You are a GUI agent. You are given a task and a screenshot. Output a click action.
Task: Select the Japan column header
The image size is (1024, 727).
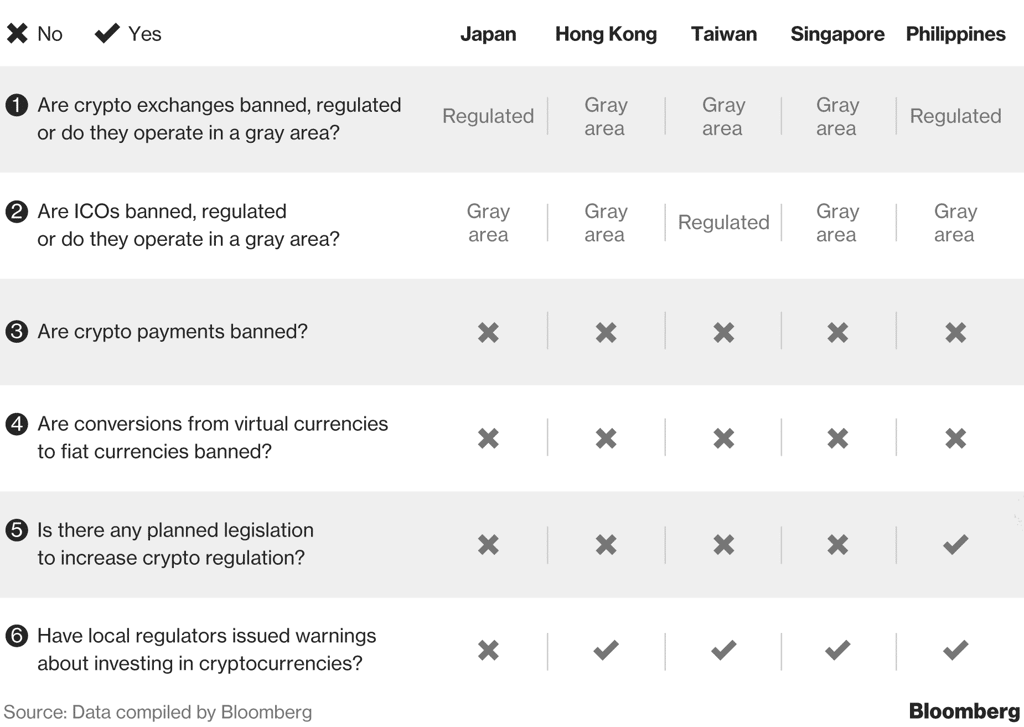[488, 34]
